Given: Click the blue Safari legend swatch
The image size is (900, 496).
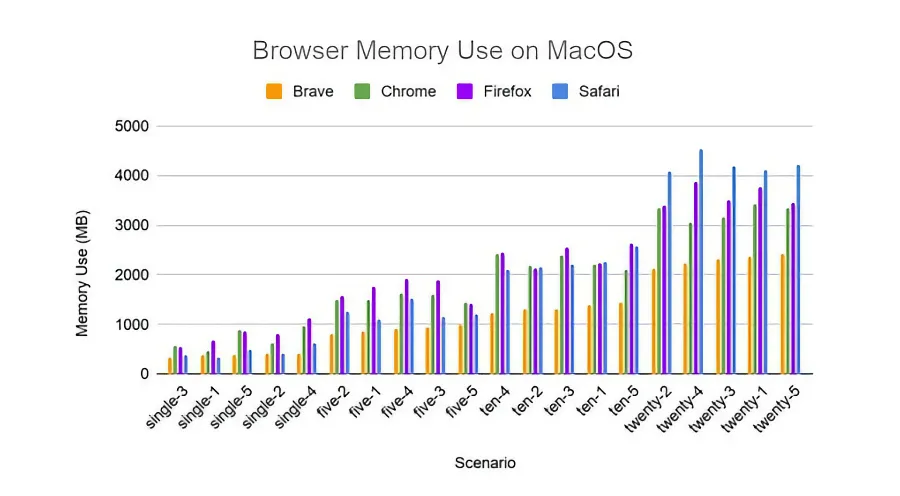Looking at the screenshot, I should pos(563,92).
